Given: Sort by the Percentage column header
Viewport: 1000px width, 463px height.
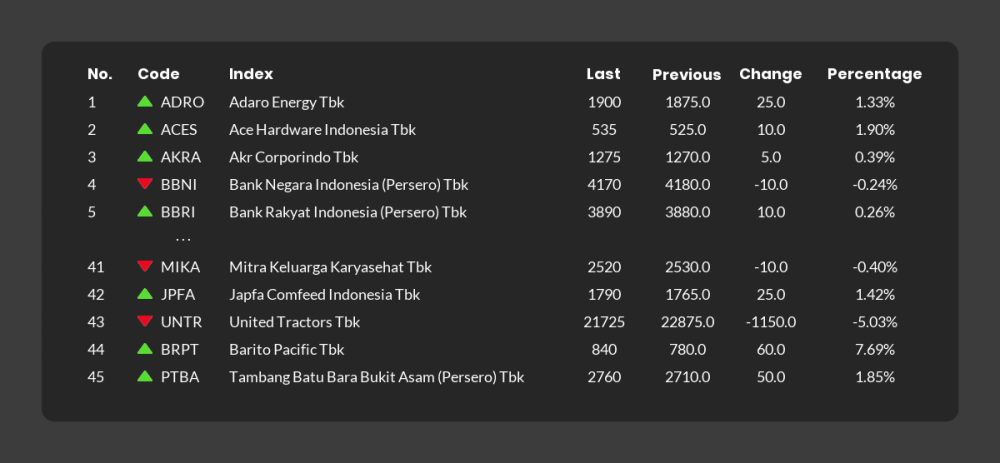Looking at the screenshot, I should tap(874, 74).
